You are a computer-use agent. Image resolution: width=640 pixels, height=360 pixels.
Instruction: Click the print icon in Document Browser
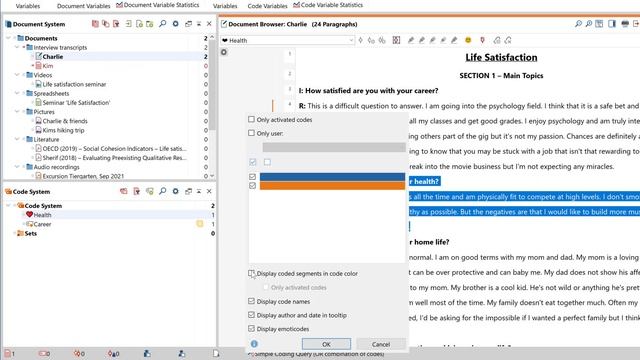tap(625, 24)
